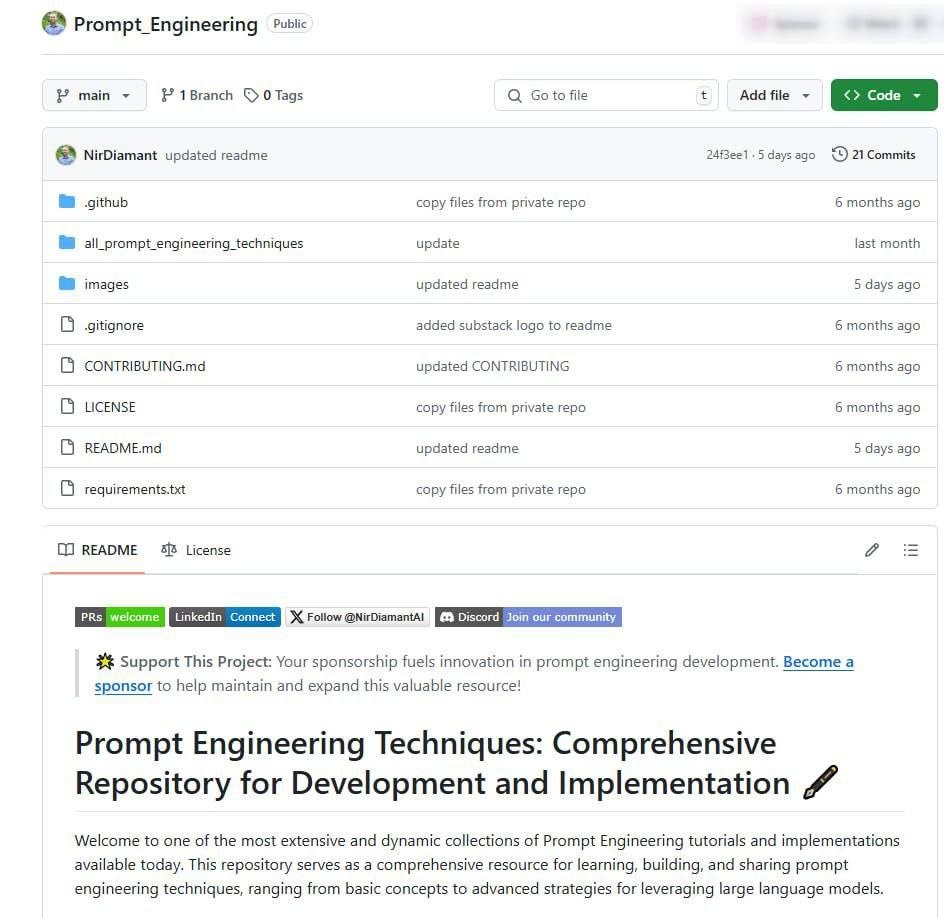The height and width of the screenshot is (918, 944).
Task: Expand the green Code dropdown button
Action: [x=883, y=95]
